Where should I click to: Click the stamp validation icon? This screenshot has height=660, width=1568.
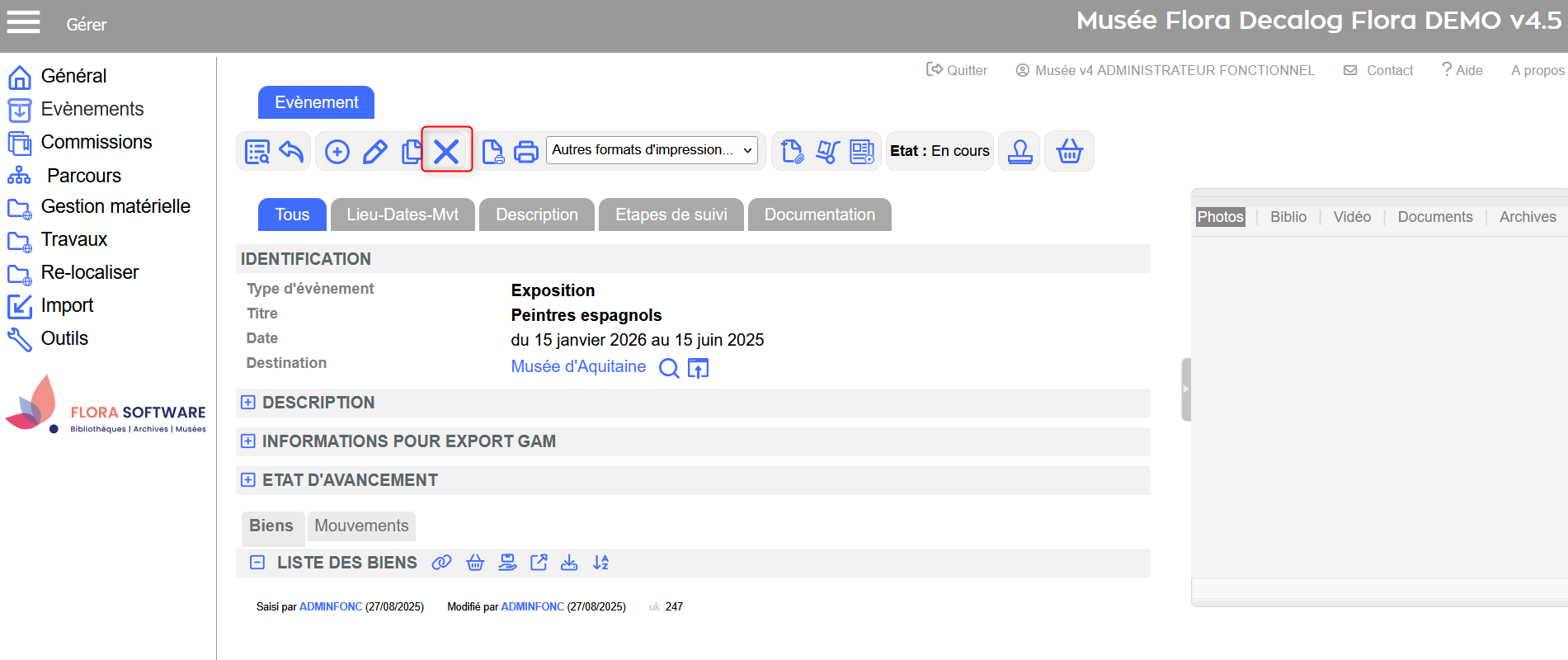click(x=1019, y=152)
